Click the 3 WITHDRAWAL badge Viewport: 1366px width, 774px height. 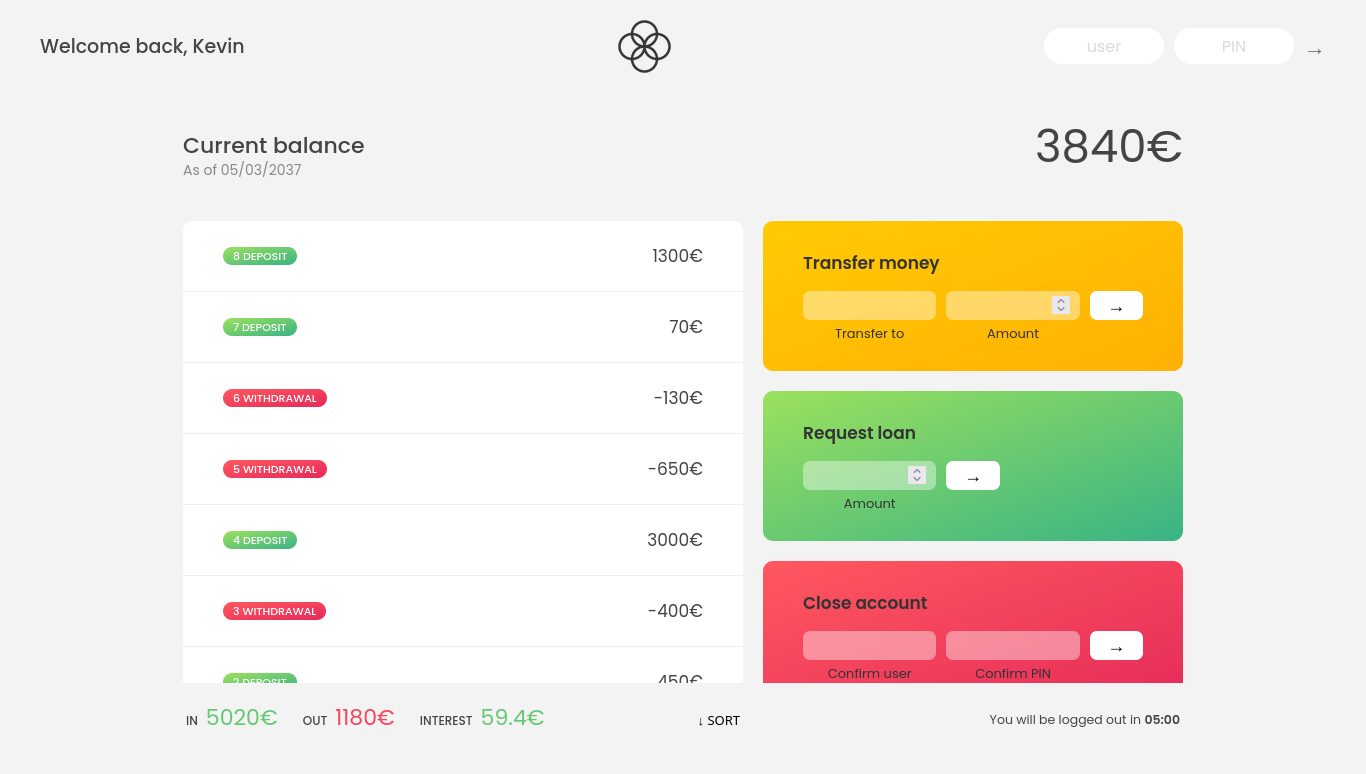click(274, 611)
